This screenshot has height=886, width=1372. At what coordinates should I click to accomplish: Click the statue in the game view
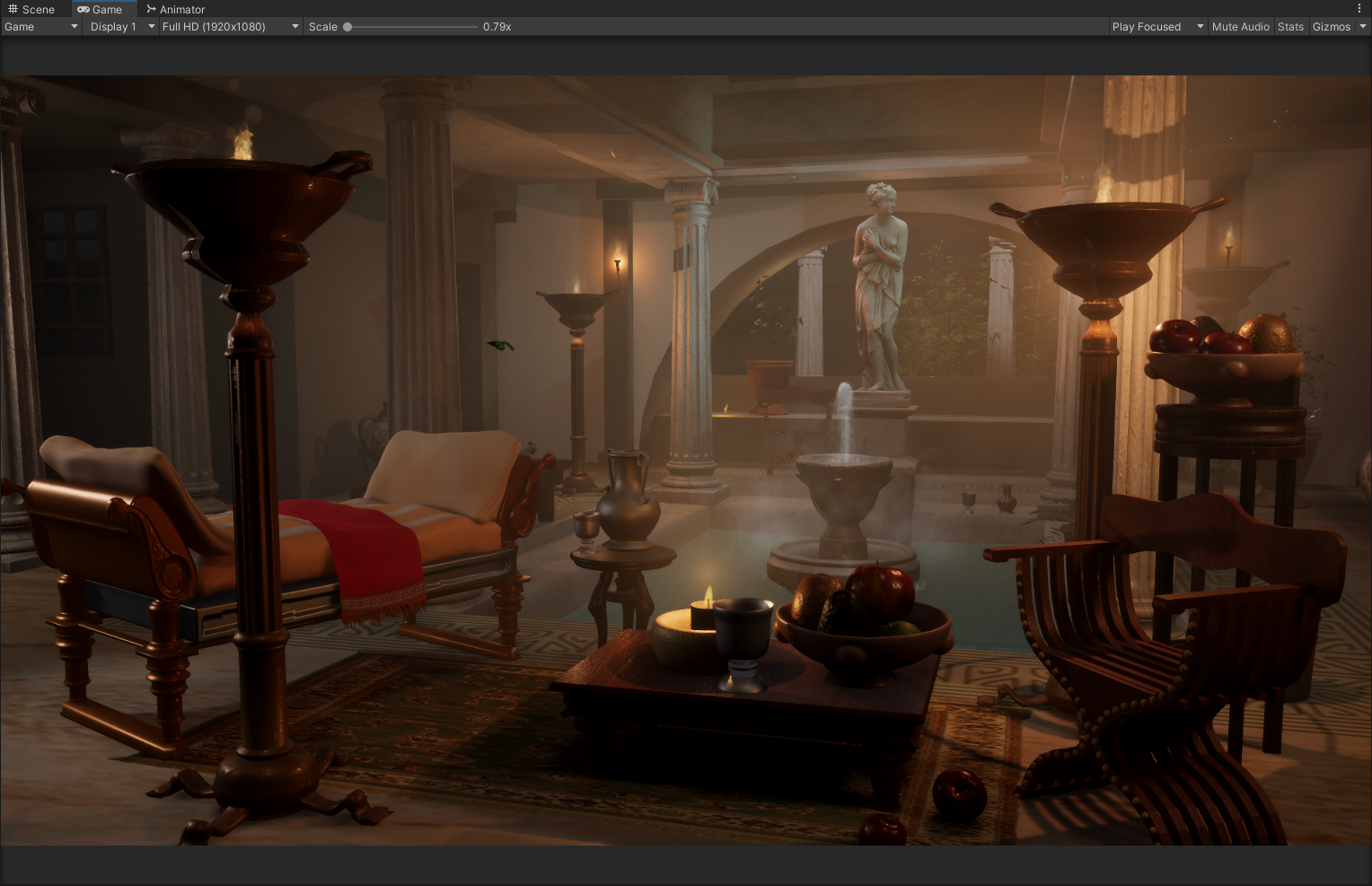pyautogui.click(x=880, y=287)
